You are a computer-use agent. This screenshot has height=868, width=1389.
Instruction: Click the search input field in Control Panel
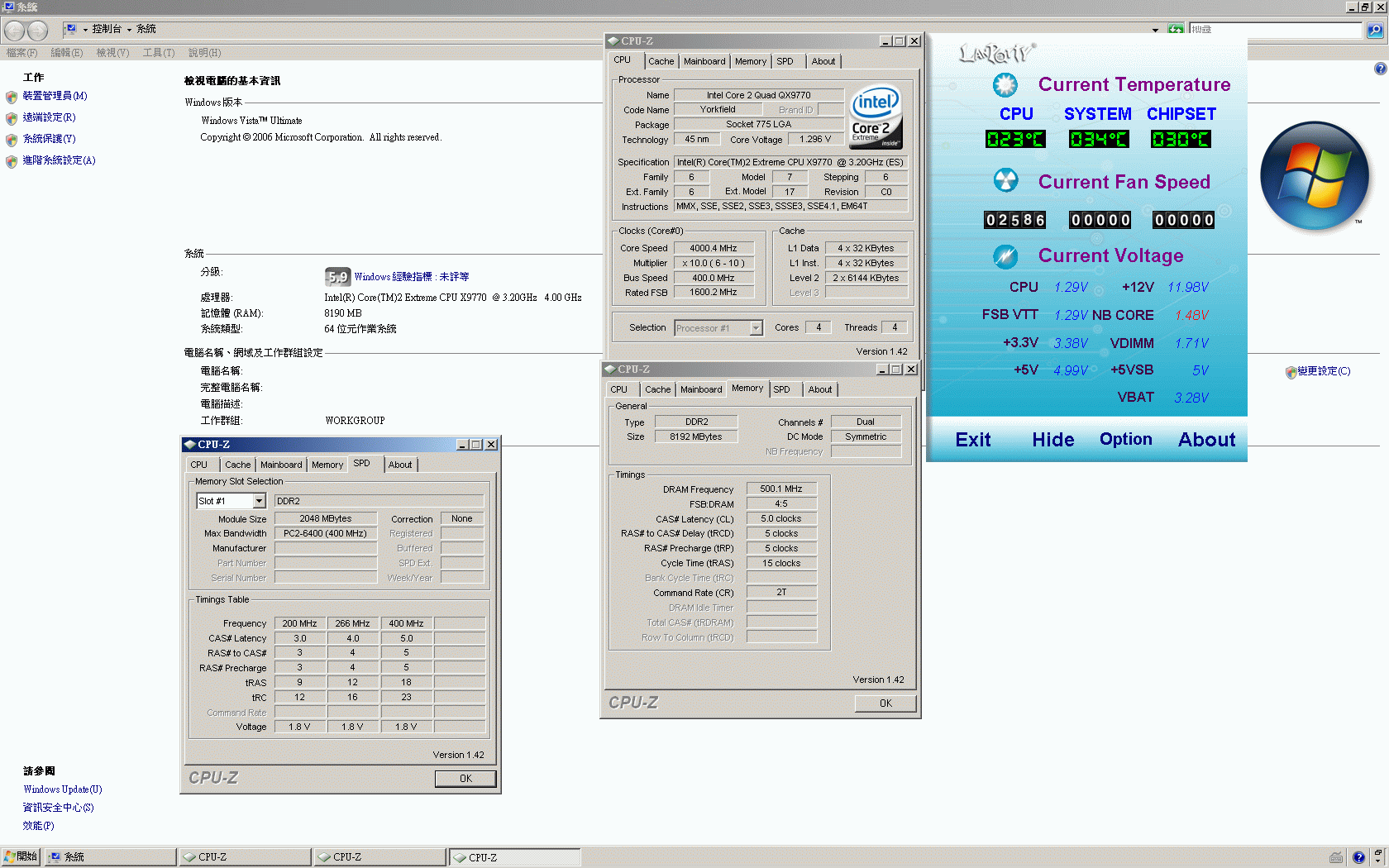(x=1275, y=30)
